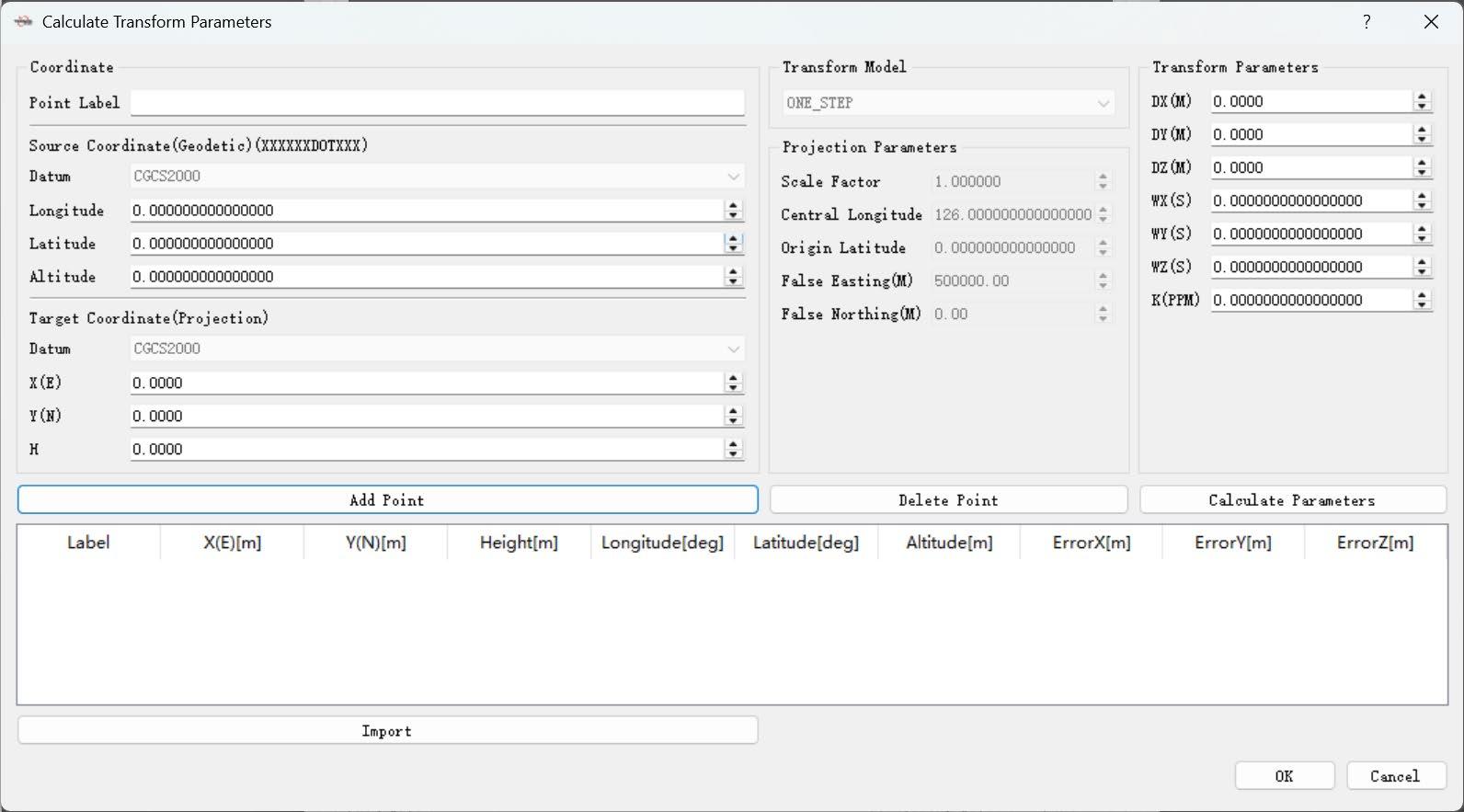Close the Calculate Transform Parameters dialog
This screenshot has height=812, width=1464.
[1431, 21]
